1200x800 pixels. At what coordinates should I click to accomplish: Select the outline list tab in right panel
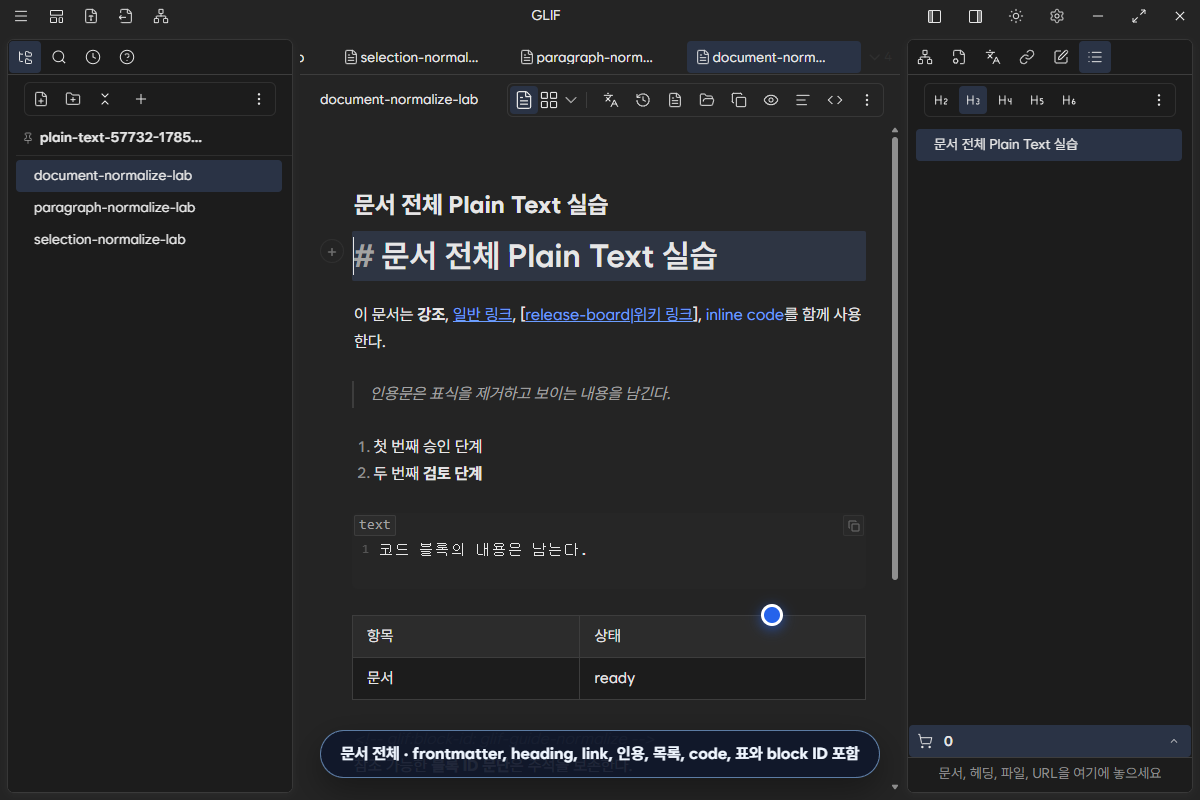click(x=1095, y=57)
